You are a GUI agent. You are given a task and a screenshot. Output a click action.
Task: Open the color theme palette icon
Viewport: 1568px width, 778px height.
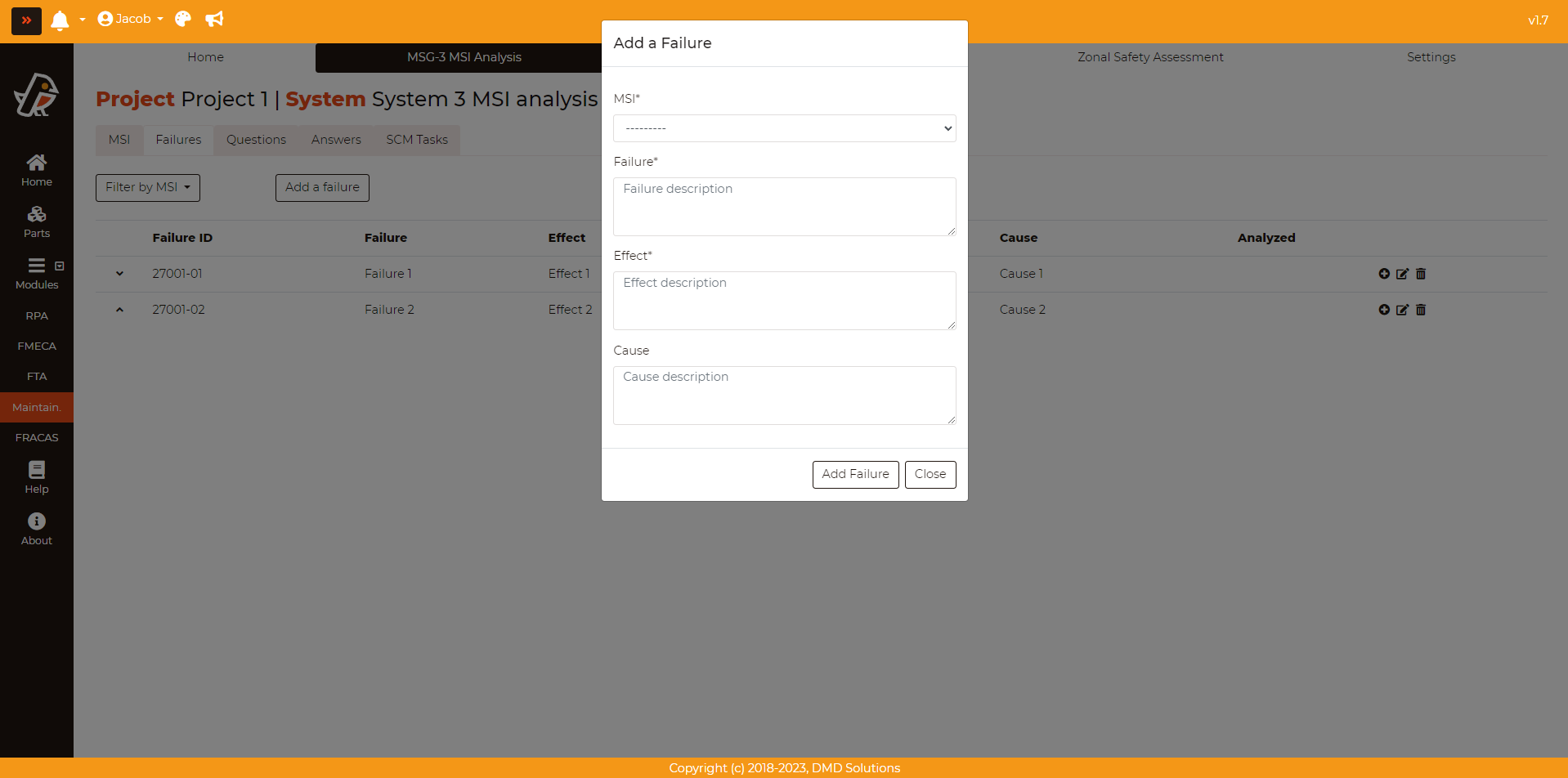[183, 19]
